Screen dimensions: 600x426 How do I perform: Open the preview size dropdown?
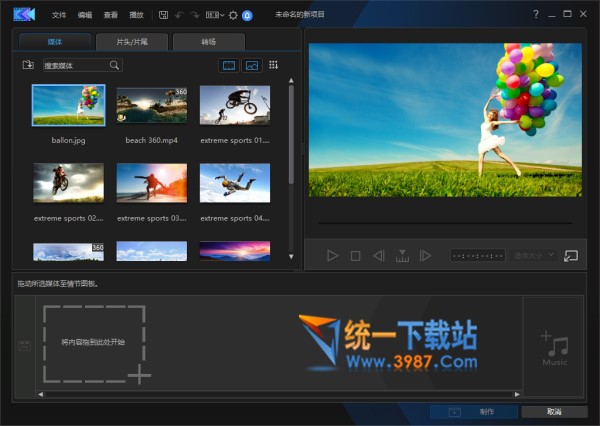(x=533, y=255)
